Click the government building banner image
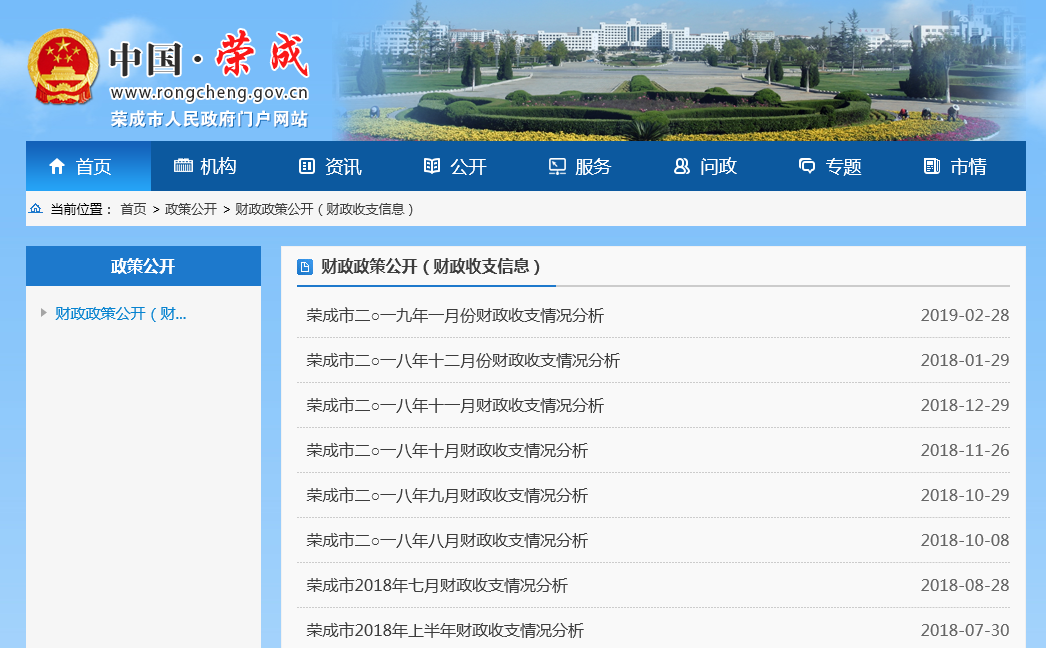1046x648 pixels. coord(680,70)
